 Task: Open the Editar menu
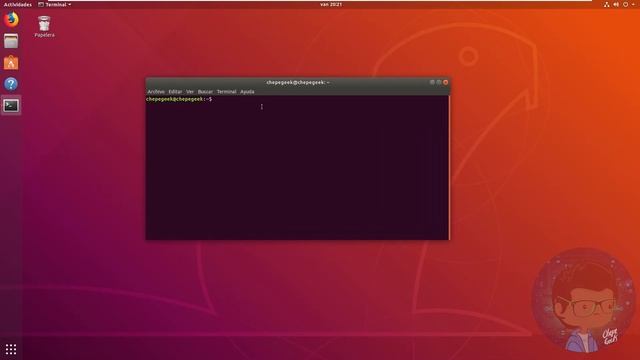[x=175, y=92]
